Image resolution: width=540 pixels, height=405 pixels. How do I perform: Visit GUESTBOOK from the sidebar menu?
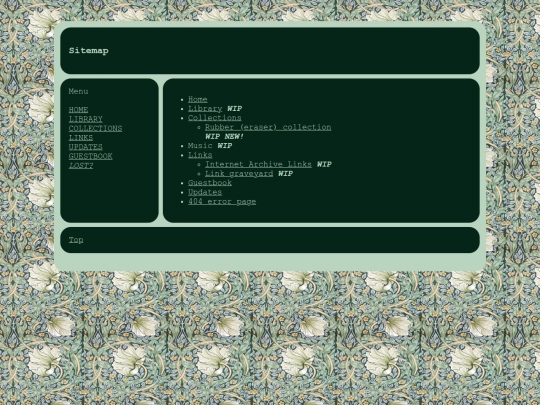pos(90,156)
